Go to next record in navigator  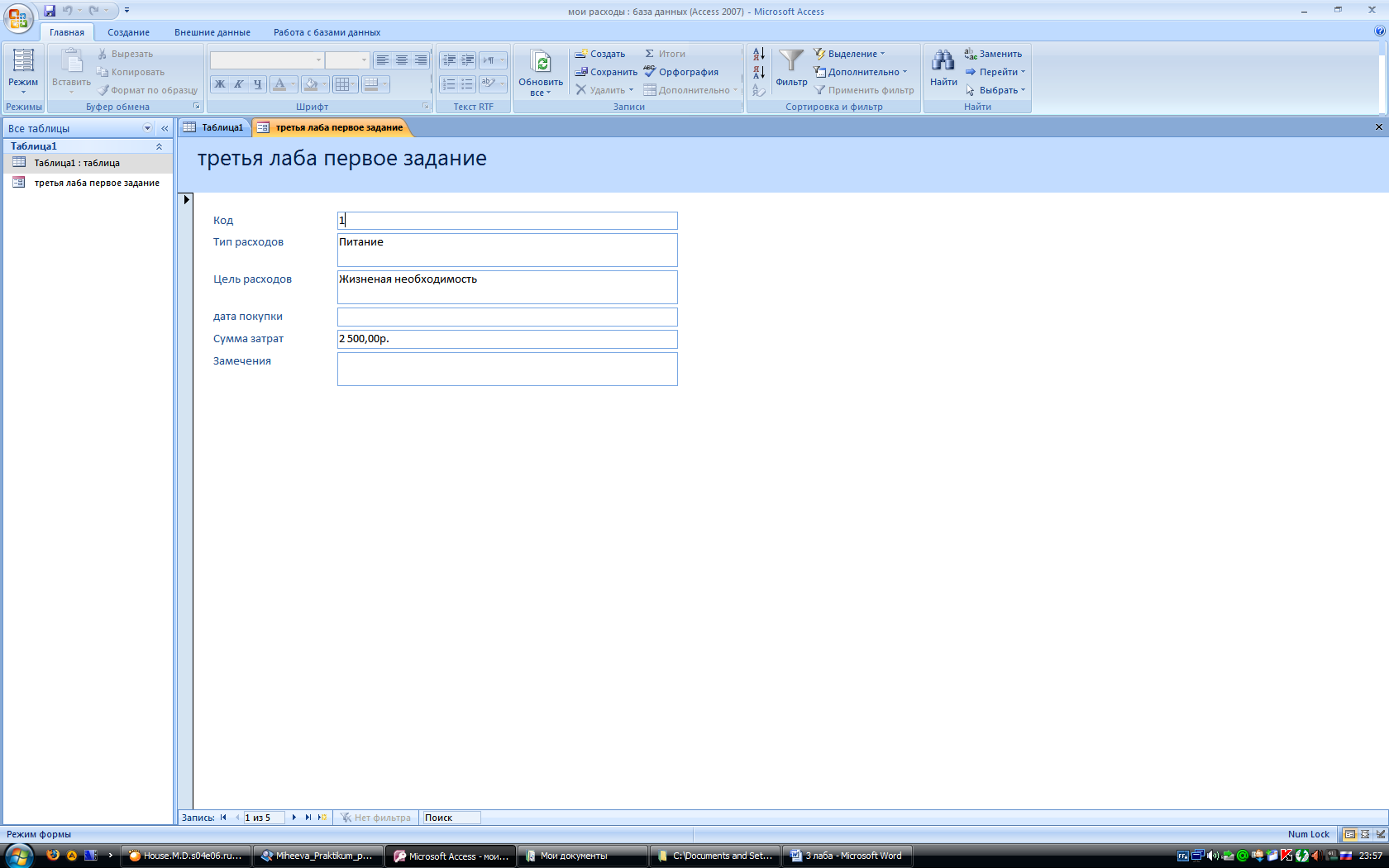(x=294, y=818)
